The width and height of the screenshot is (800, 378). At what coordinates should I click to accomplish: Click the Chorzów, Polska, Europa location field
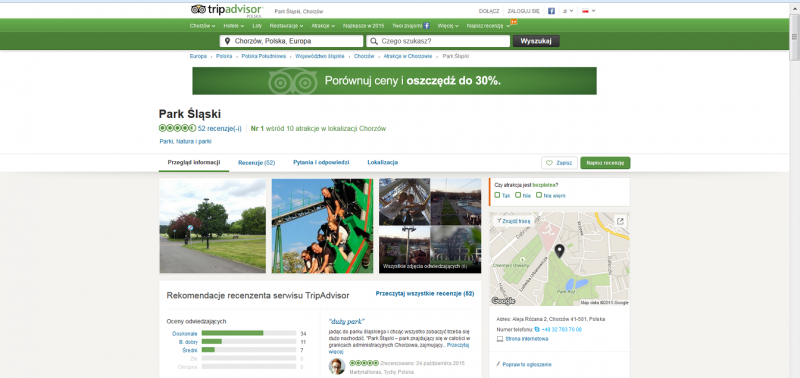291,41
